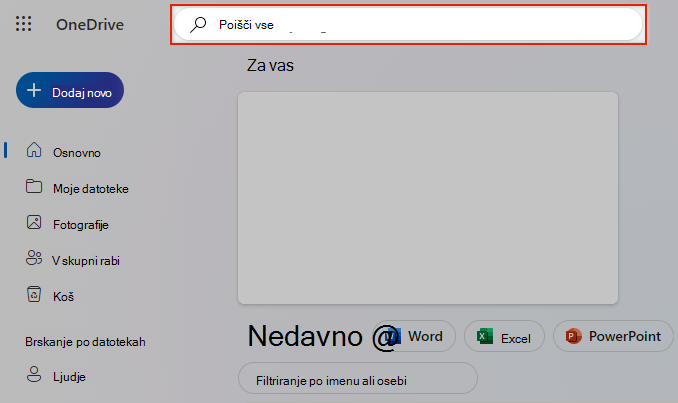Click the PowerPoint icon in filter chip
Viewport: 678px width, 403px height.
point(573,336)
